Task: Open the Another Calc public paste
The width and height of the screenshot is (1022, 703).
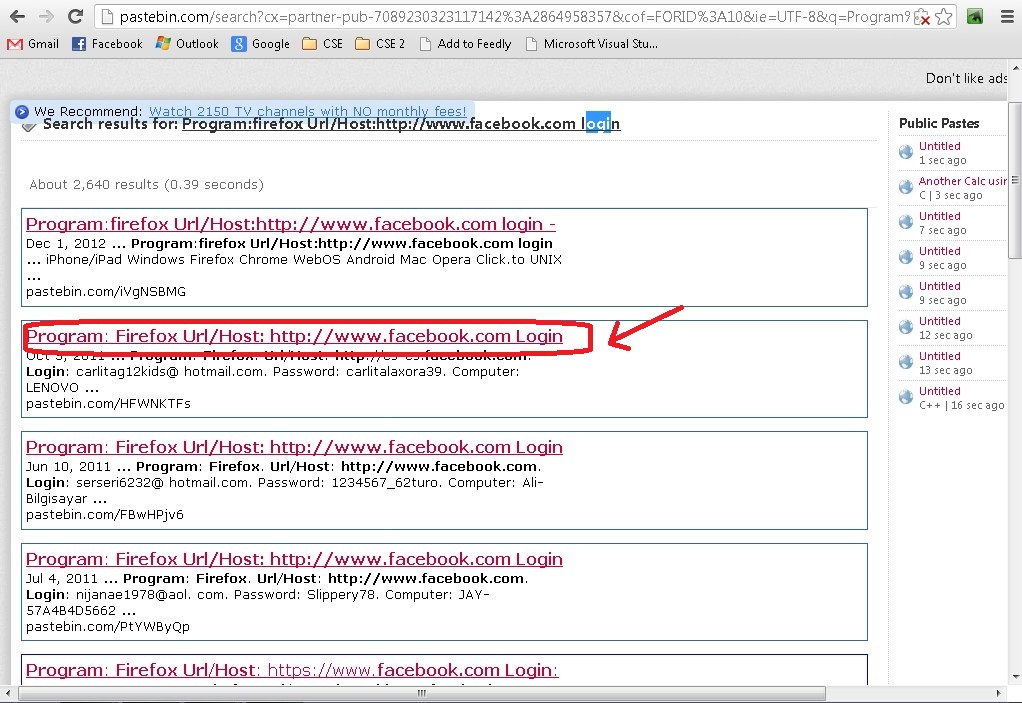Action: point(963,181)
